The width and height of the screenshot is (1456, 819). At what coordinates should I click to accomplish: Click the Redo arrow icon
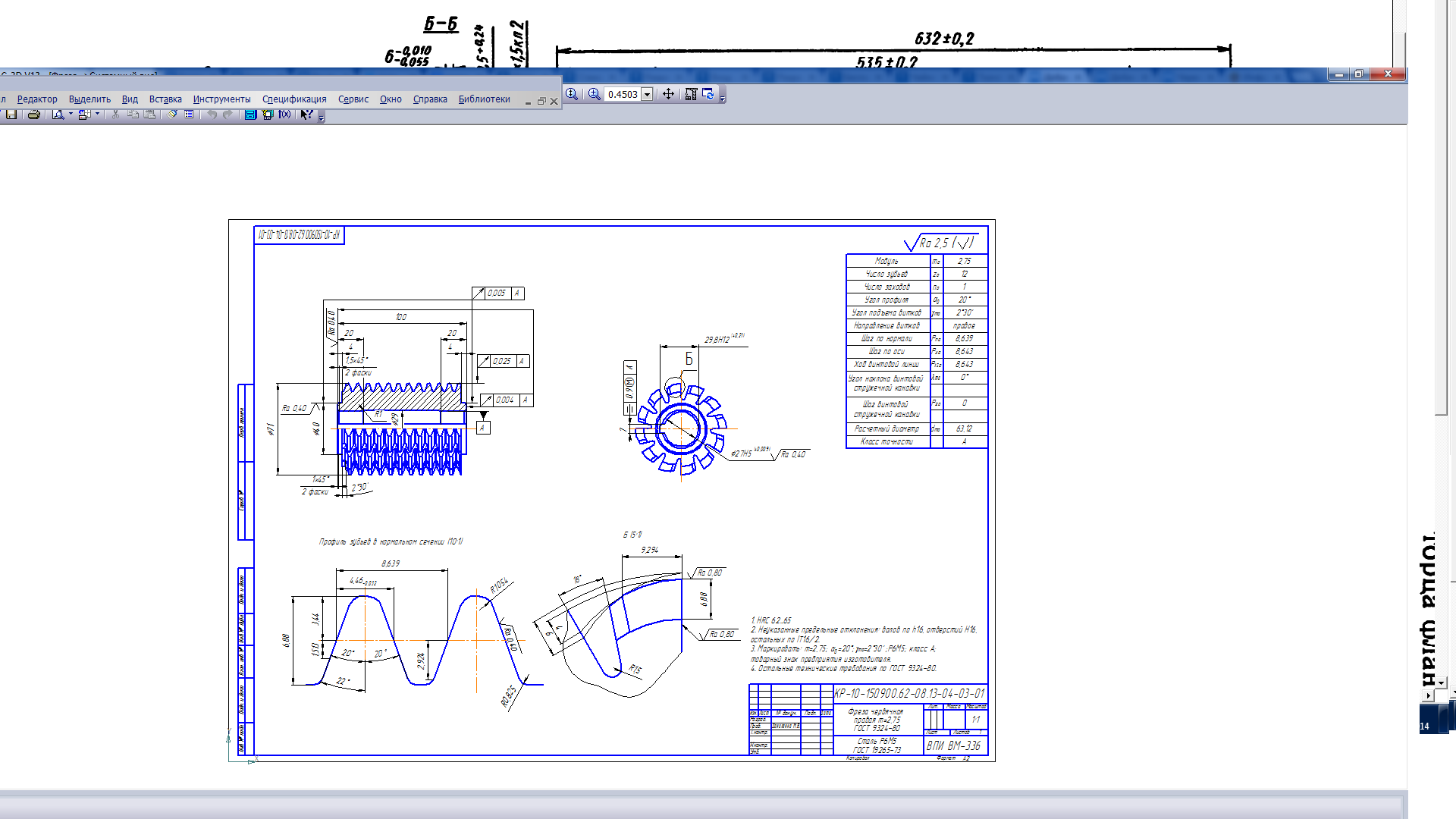(x=227, y=115)
